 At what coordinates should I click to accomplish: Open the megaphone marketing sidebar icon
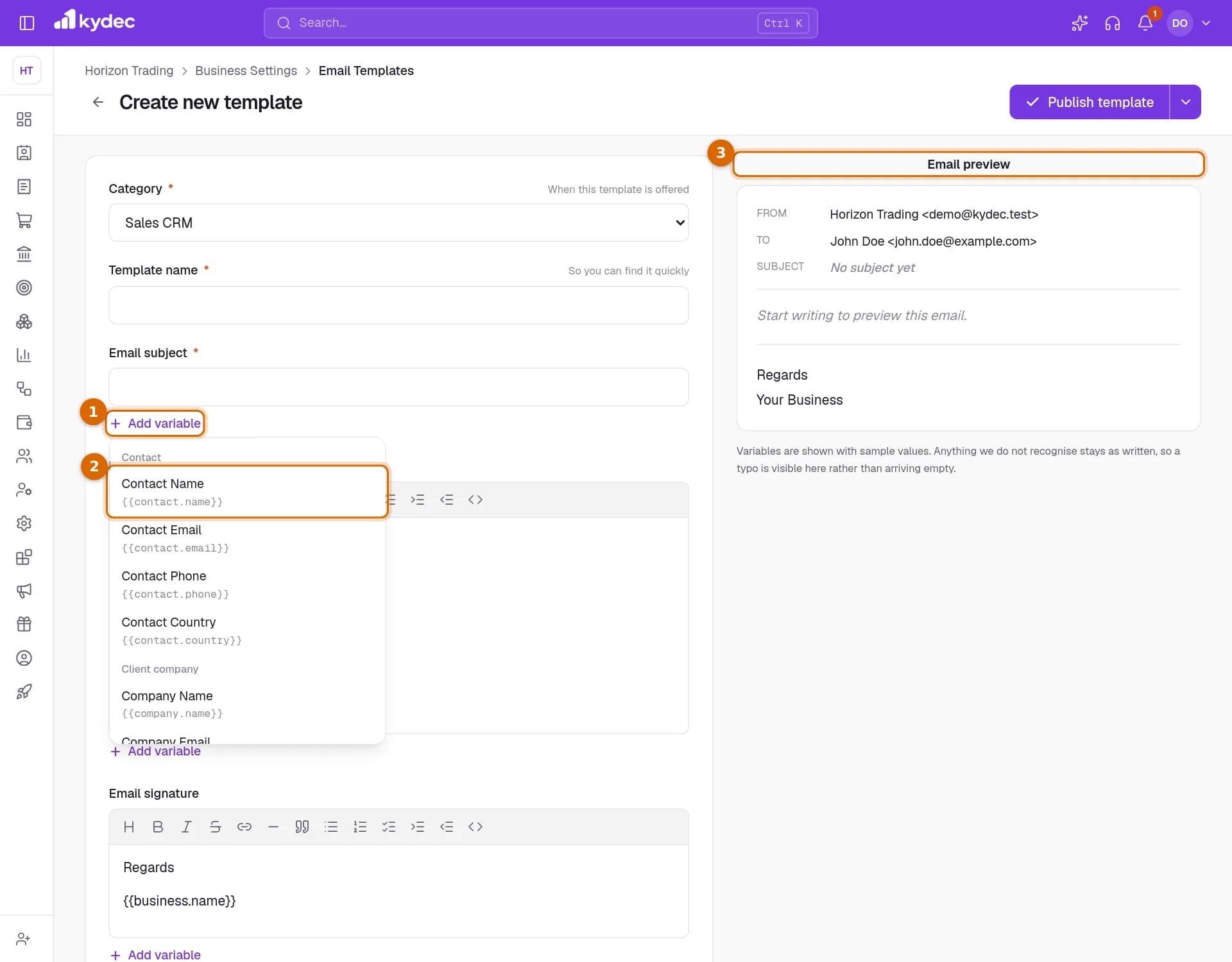pos(24,591)
